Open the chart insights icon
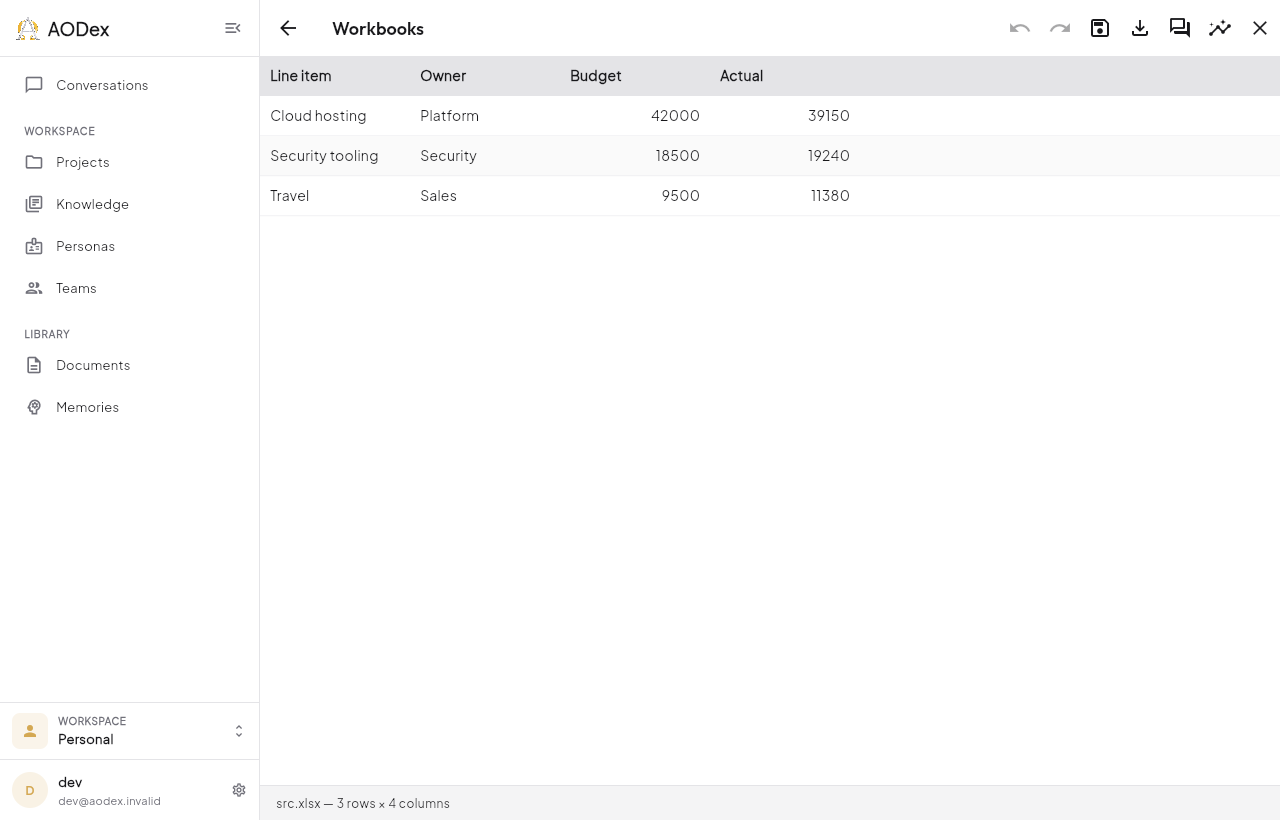1280x820 pixels. (x=1220, y=28)
